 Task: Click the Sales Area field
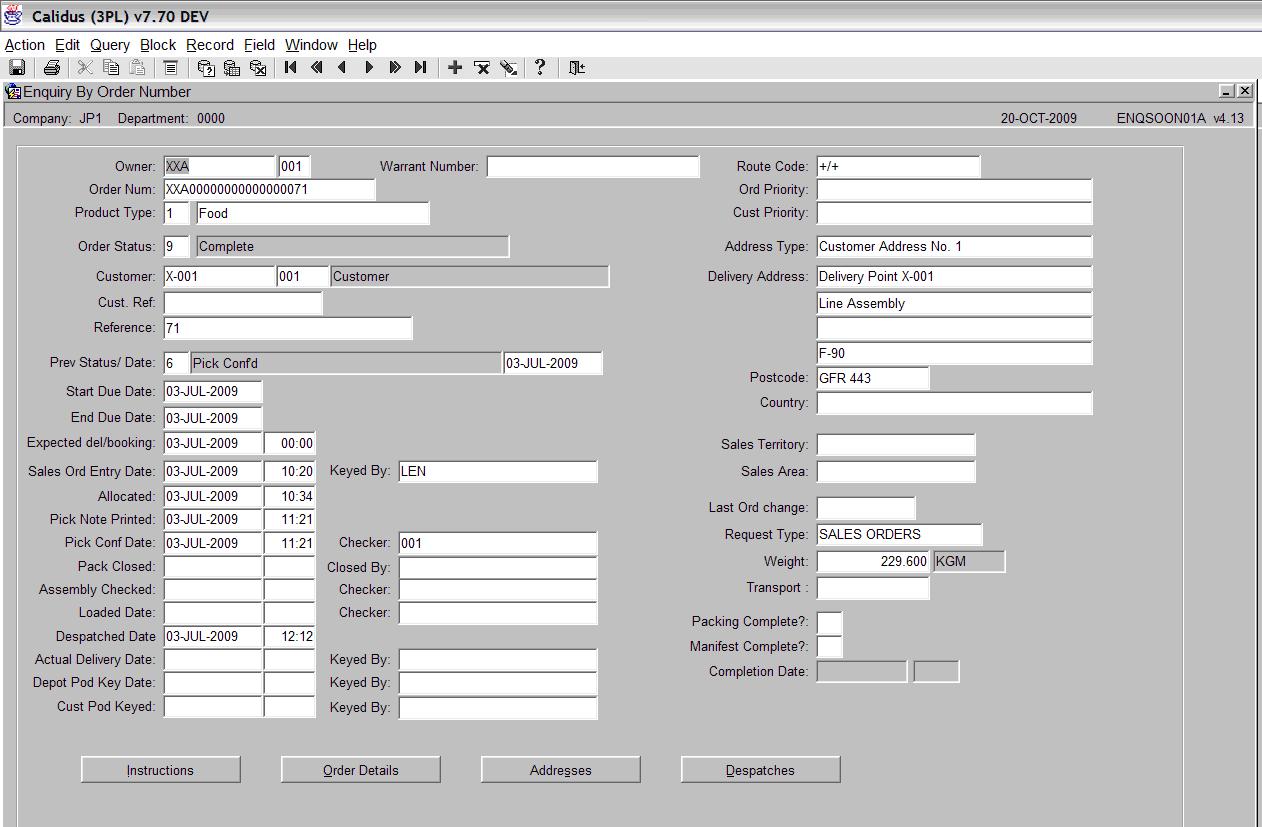point(895,471)
